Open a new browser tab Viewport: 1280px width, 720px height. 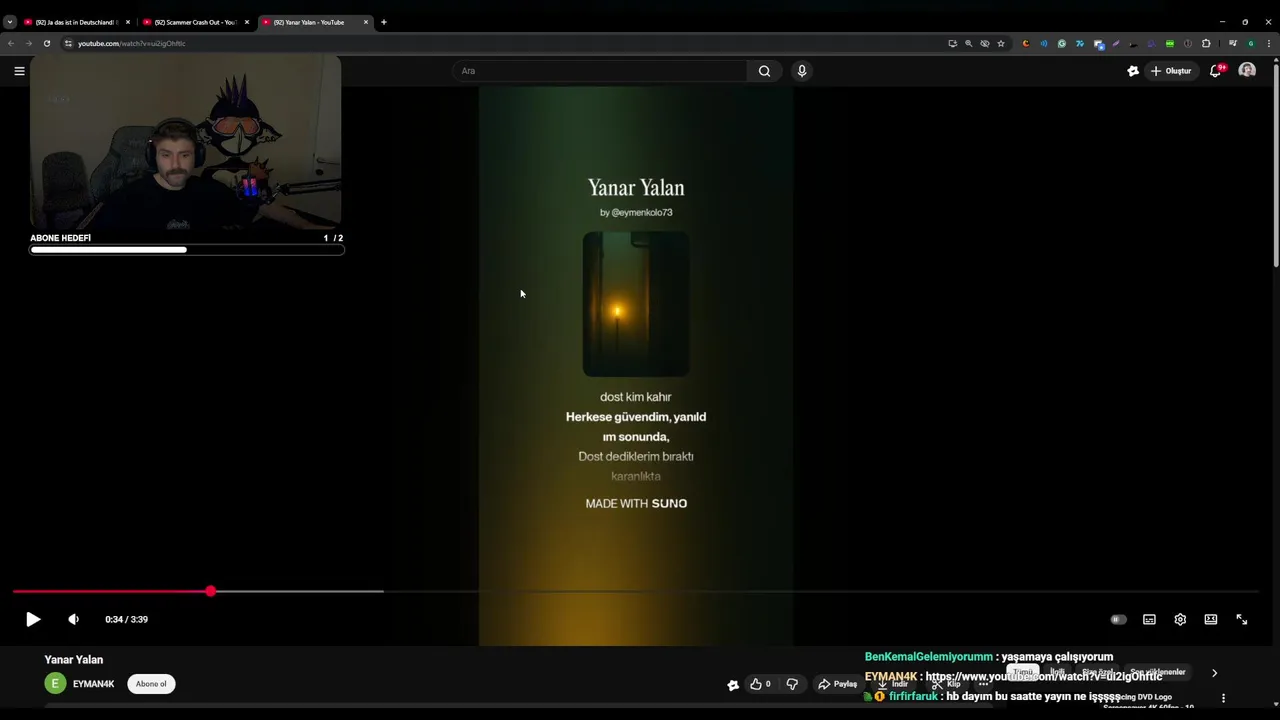[383, 22]
